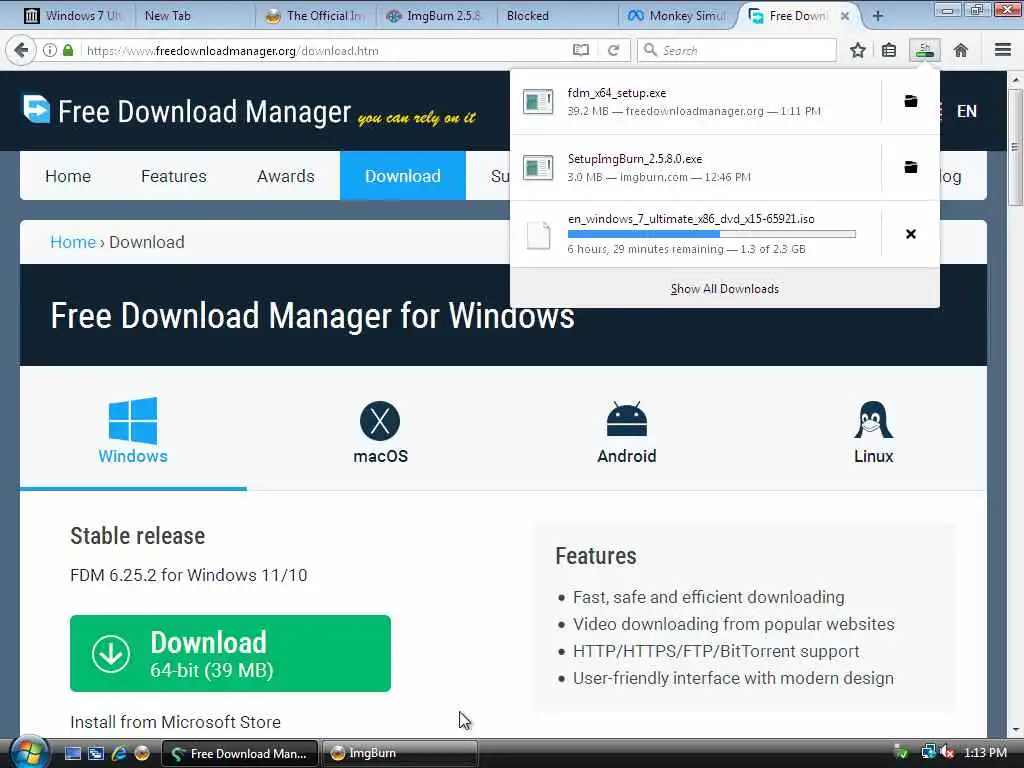Viewport: 1024px width, 768px height.
Task: Switch to ImgBurn 2.5.8 browser tab
Action: coord(434,16)
